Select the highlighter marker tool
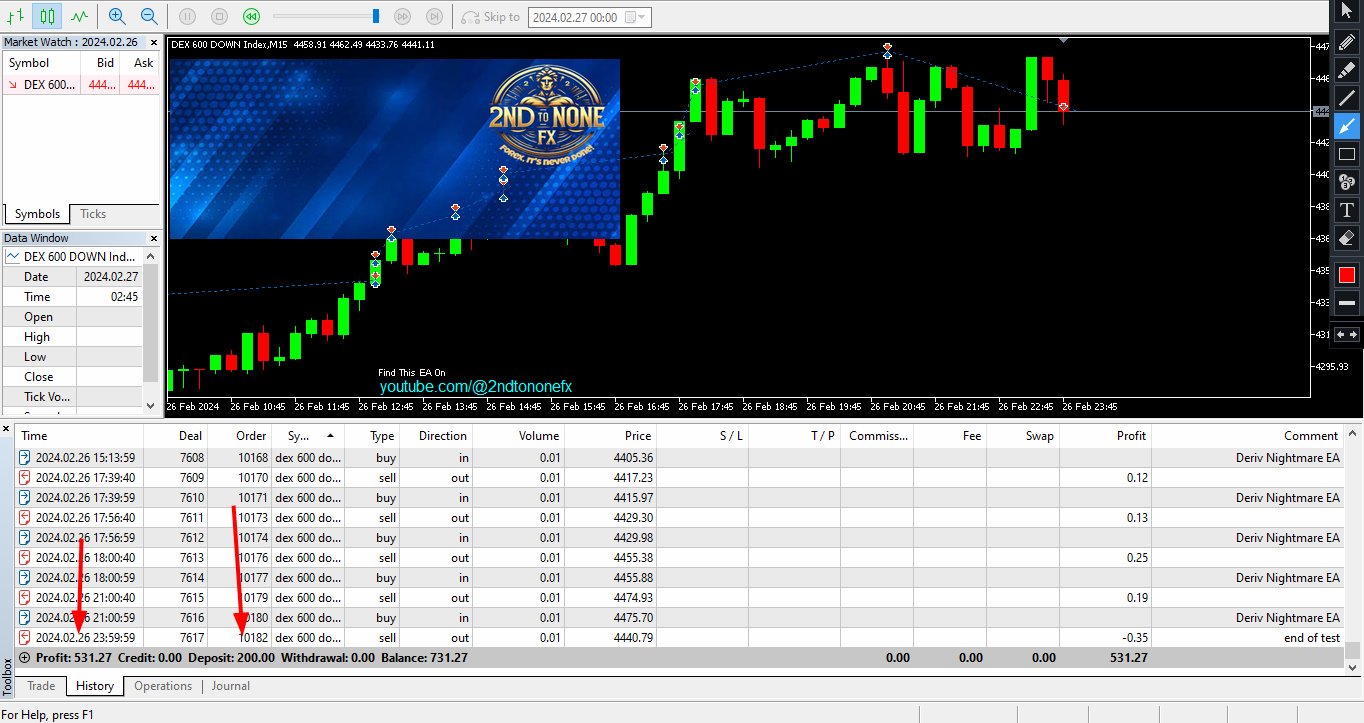 point(1346,69)
